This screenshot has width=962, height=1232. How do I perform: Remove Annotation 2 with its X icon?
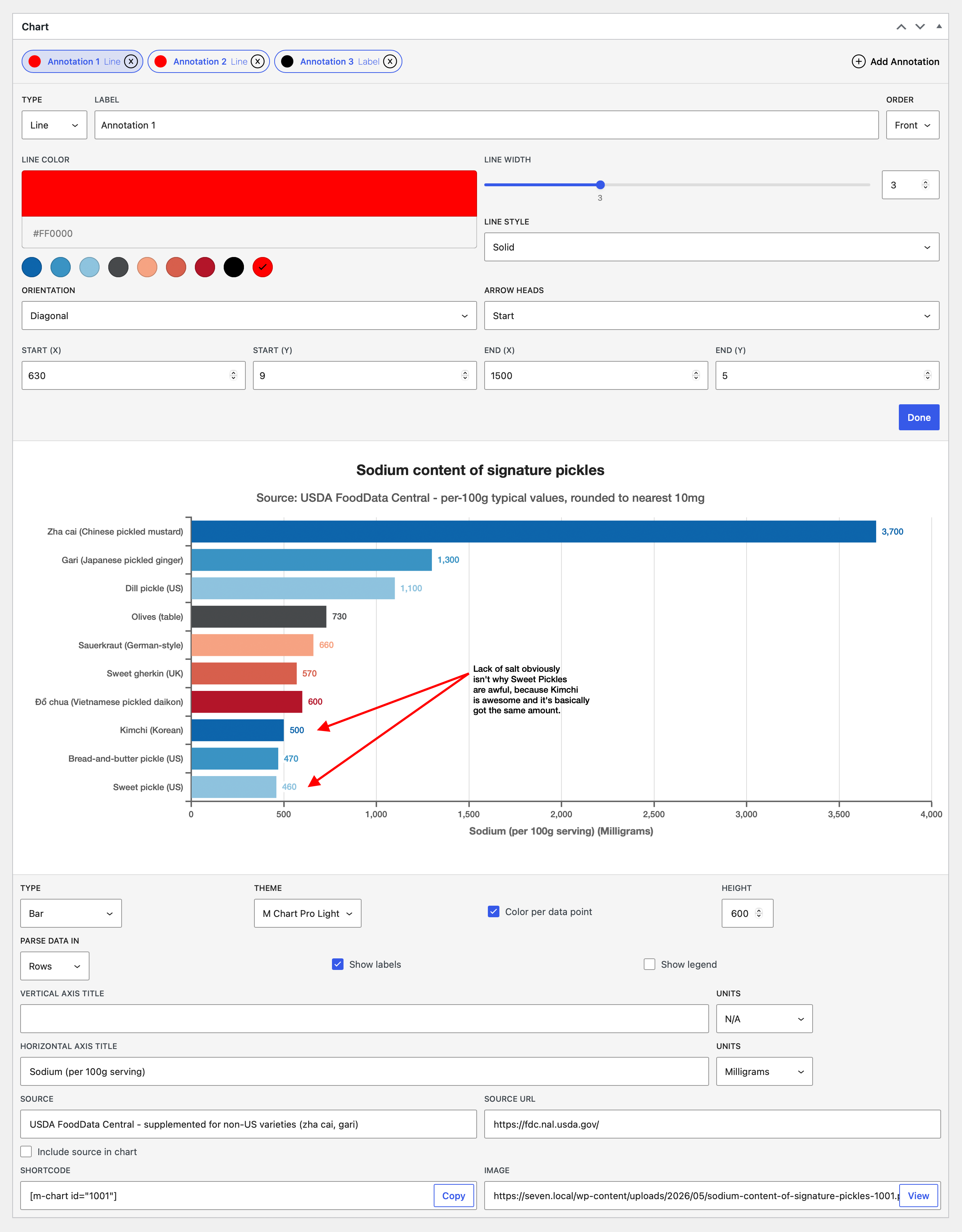(258, 61)
